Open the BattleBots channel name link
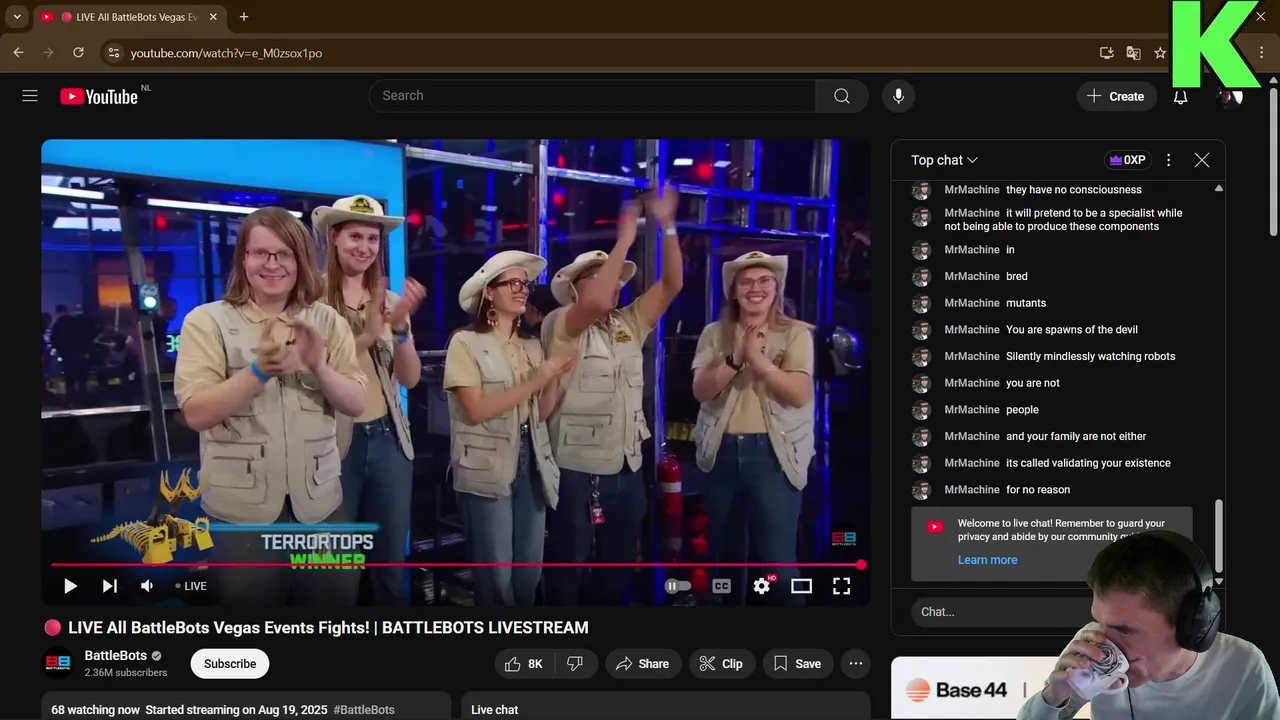Screen dimensions: 1280x720 pos(115,656)
